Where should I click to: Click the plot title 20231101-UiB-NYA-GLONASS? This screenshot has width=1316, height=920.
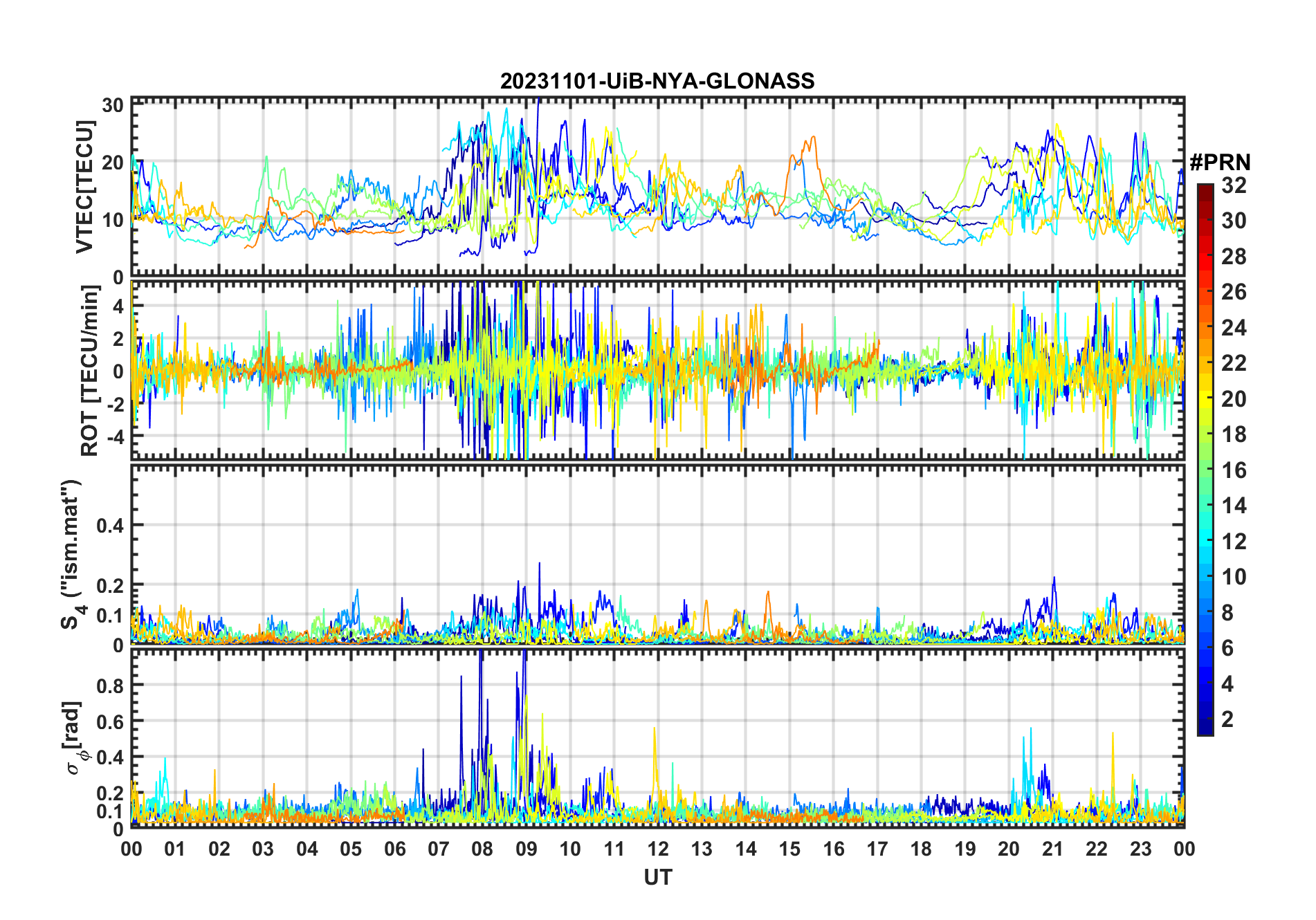click(657, 82)
